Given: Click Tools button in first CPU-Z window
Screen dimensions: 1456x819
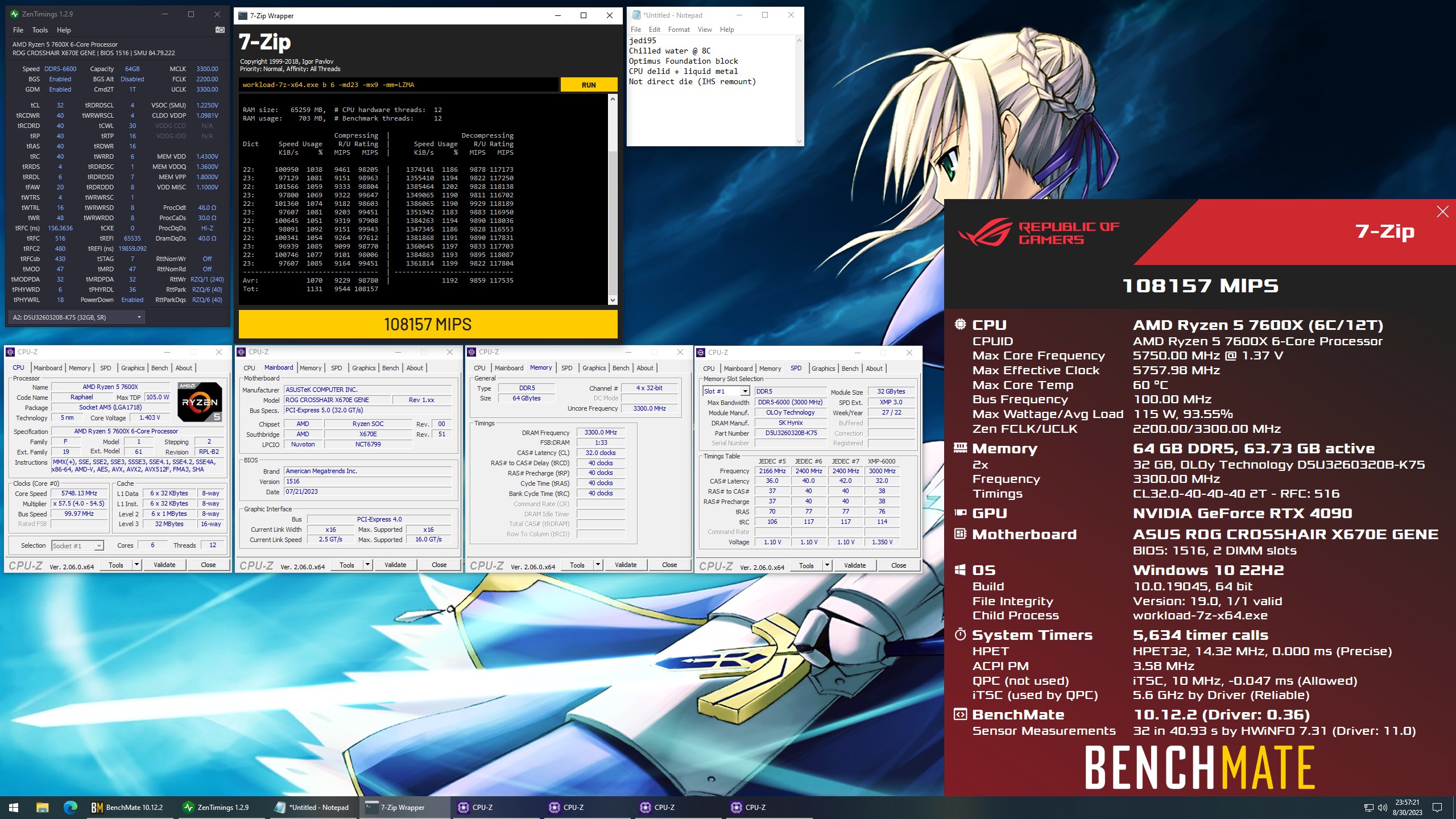Looking at the screenshot, I should (116, 565).
